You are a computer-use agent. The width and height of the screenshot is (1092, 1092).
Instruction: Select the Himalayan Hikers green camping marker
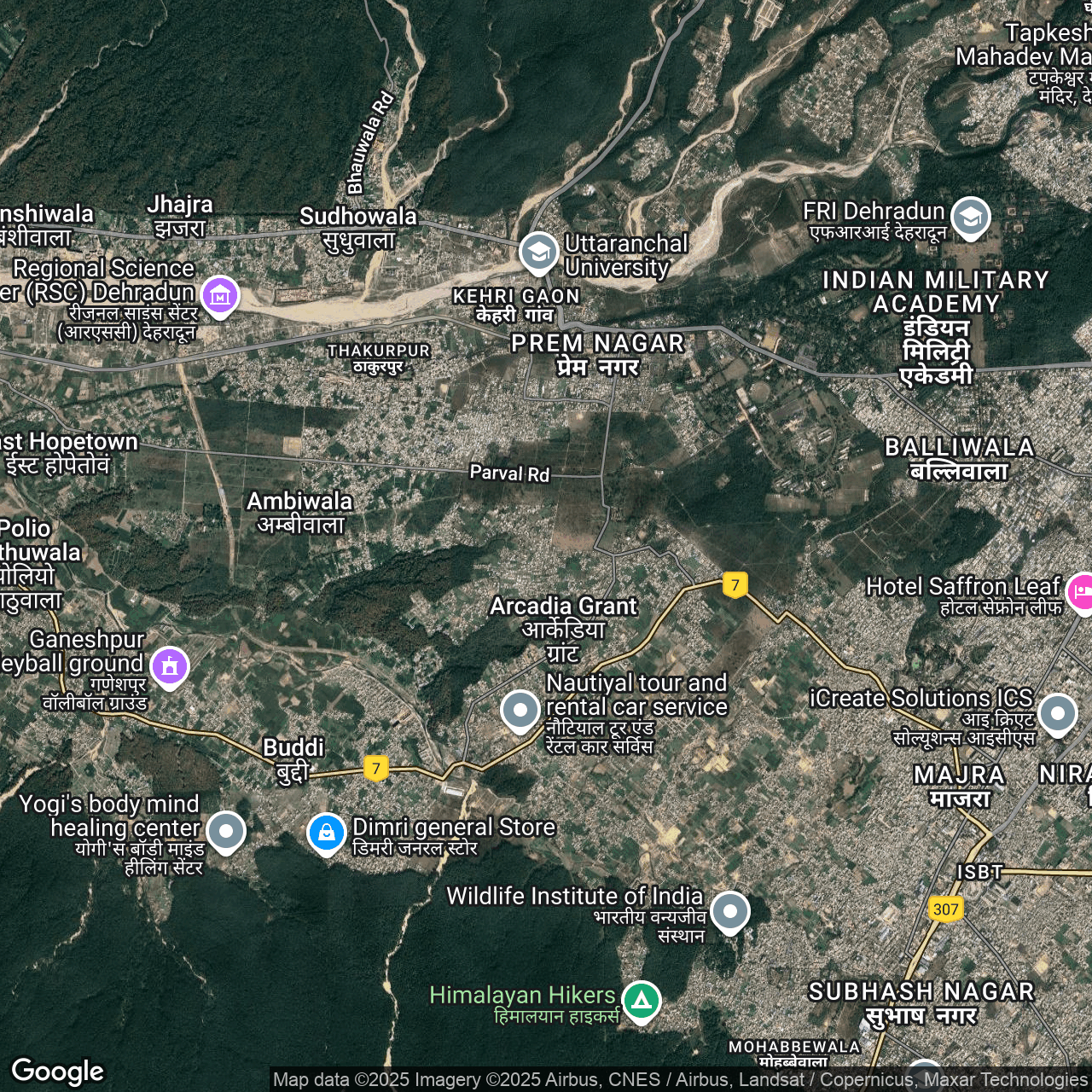click(642, 999)
